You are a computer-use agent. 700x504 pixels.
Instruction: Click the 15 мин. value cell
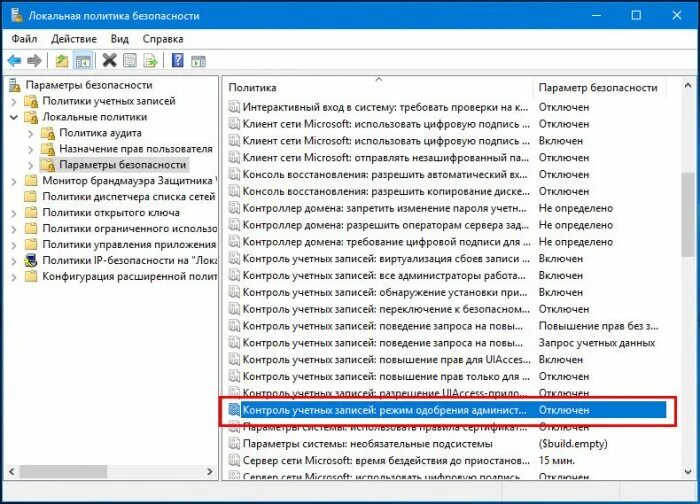[557, 460]
